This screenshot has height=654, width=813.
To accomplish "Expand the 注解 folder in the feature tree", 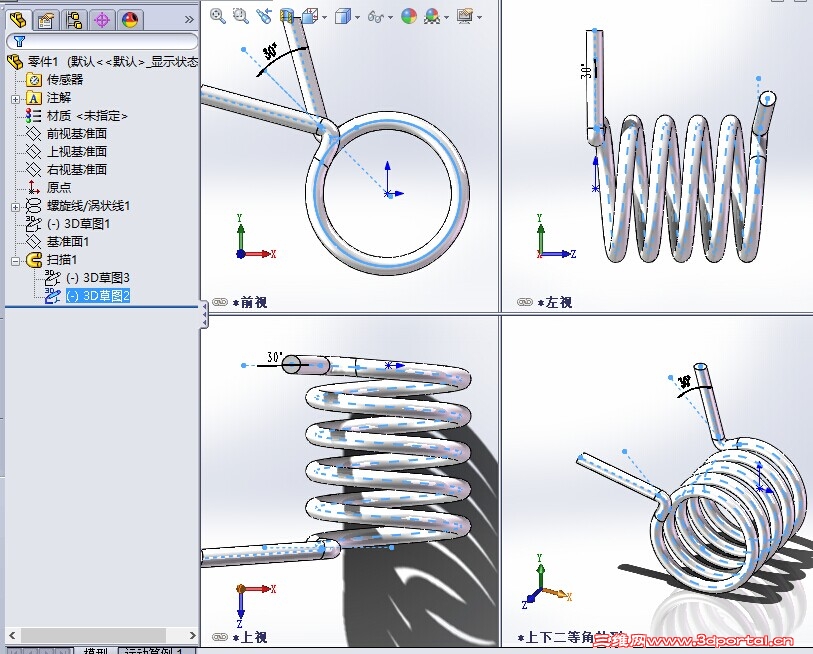I will click(x=15, y=99).
